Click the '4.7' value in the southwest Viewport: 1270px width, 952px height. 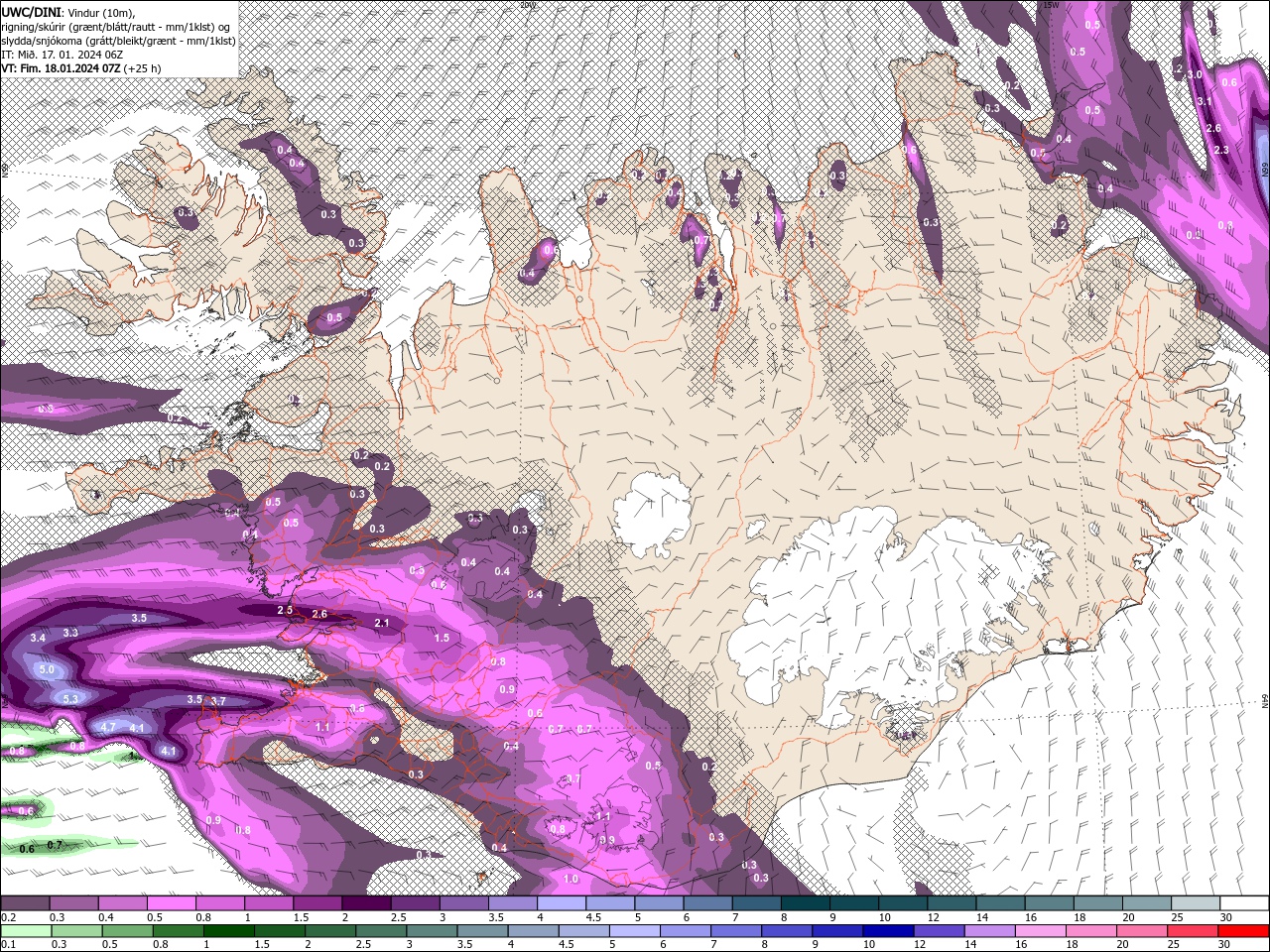[x=109, y=727]
